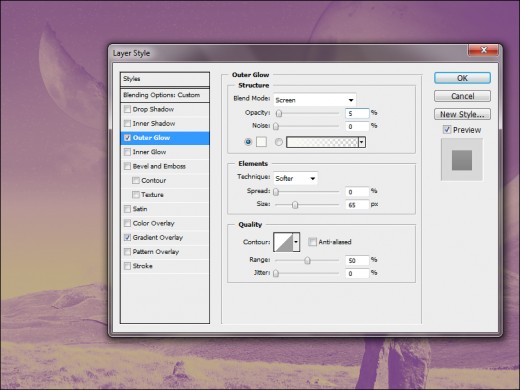
Task: Close the Layer Style dialog
Action: click(x=484, y=50)
